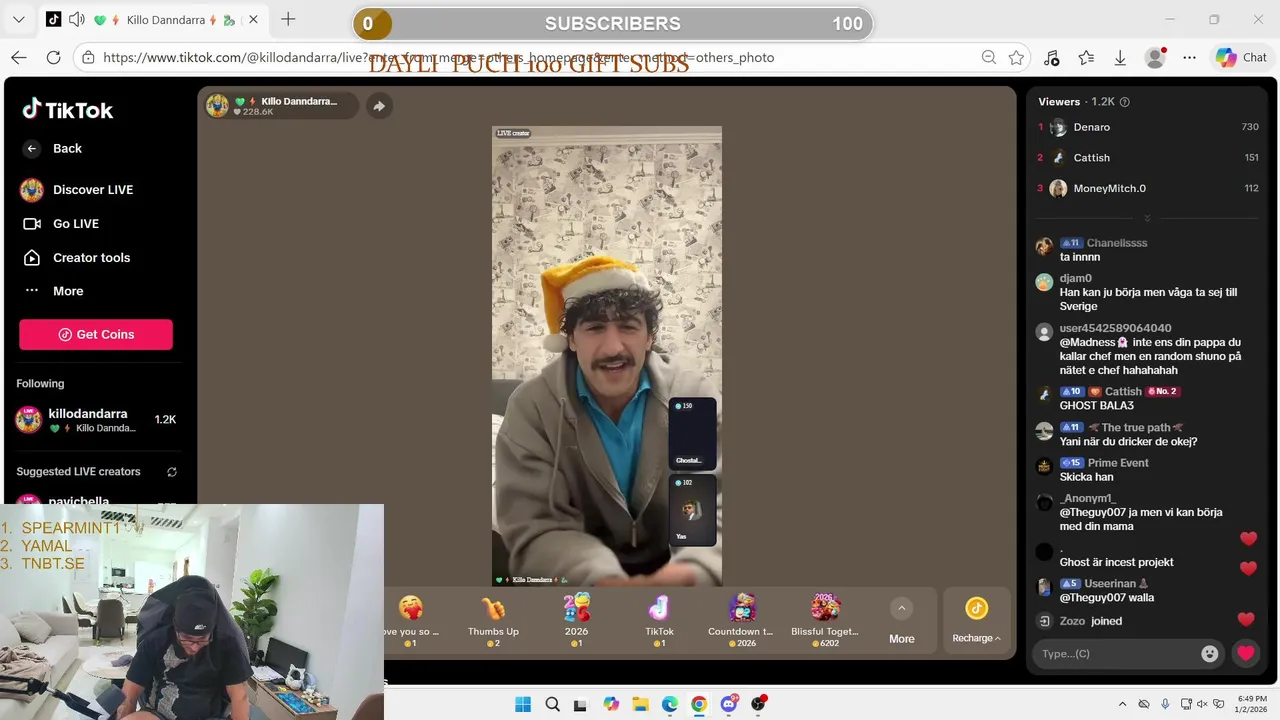Open the Windows Start menu

tap(523, 704)
